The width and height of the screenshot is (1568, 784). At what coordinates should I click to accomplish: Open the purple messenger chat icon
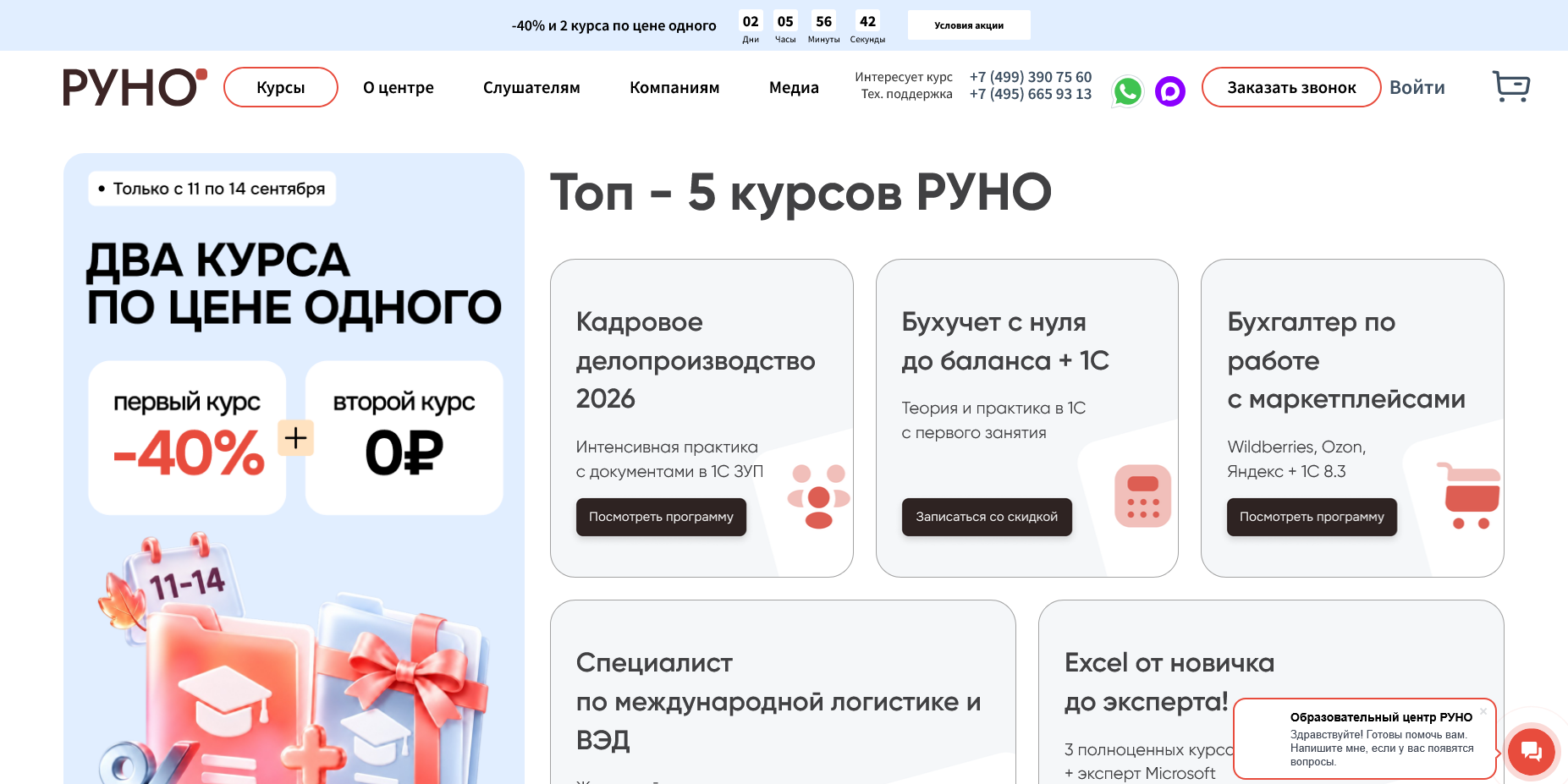click(1170, 91)
